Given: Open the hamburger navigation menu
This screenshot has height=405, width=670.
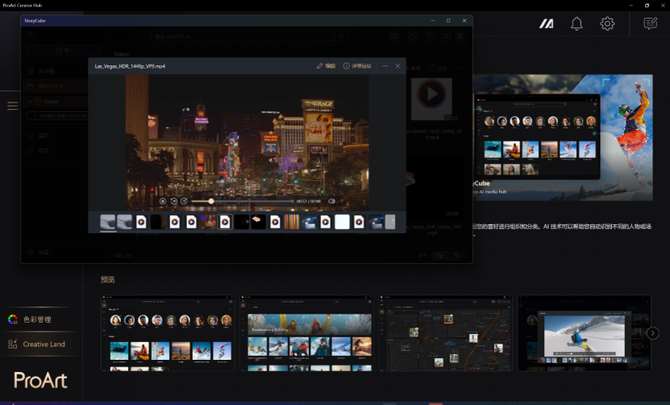Looking at the screenshot, I should tap(13, 105).
